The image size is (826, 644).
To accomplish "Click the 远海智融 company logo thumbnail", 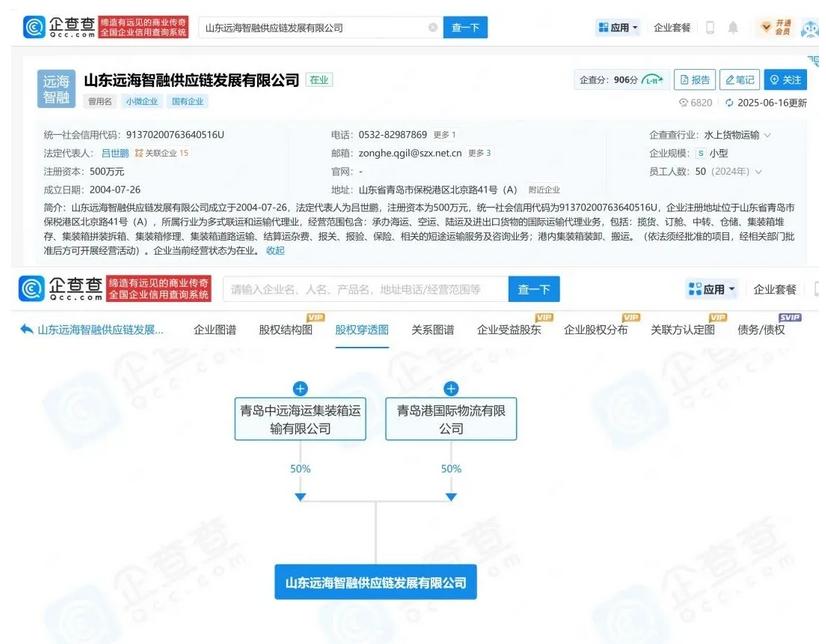I will pos(56,89).
